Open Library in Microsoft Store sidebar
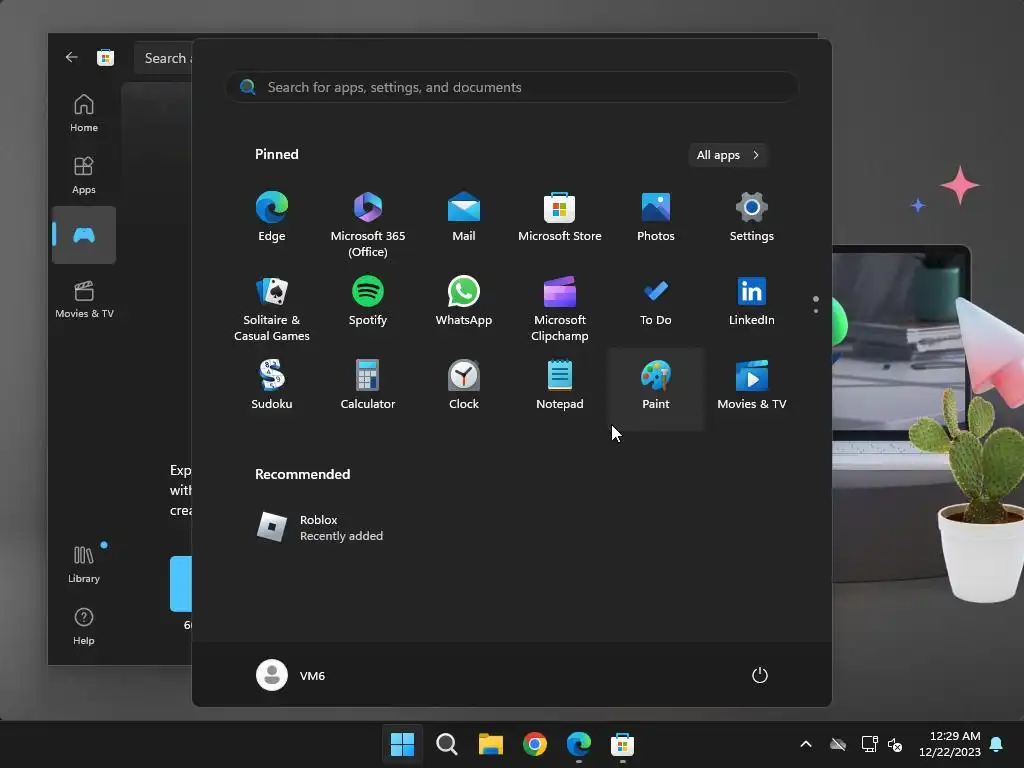Viewport: 1024px width, 768px height. coord(84,564)
